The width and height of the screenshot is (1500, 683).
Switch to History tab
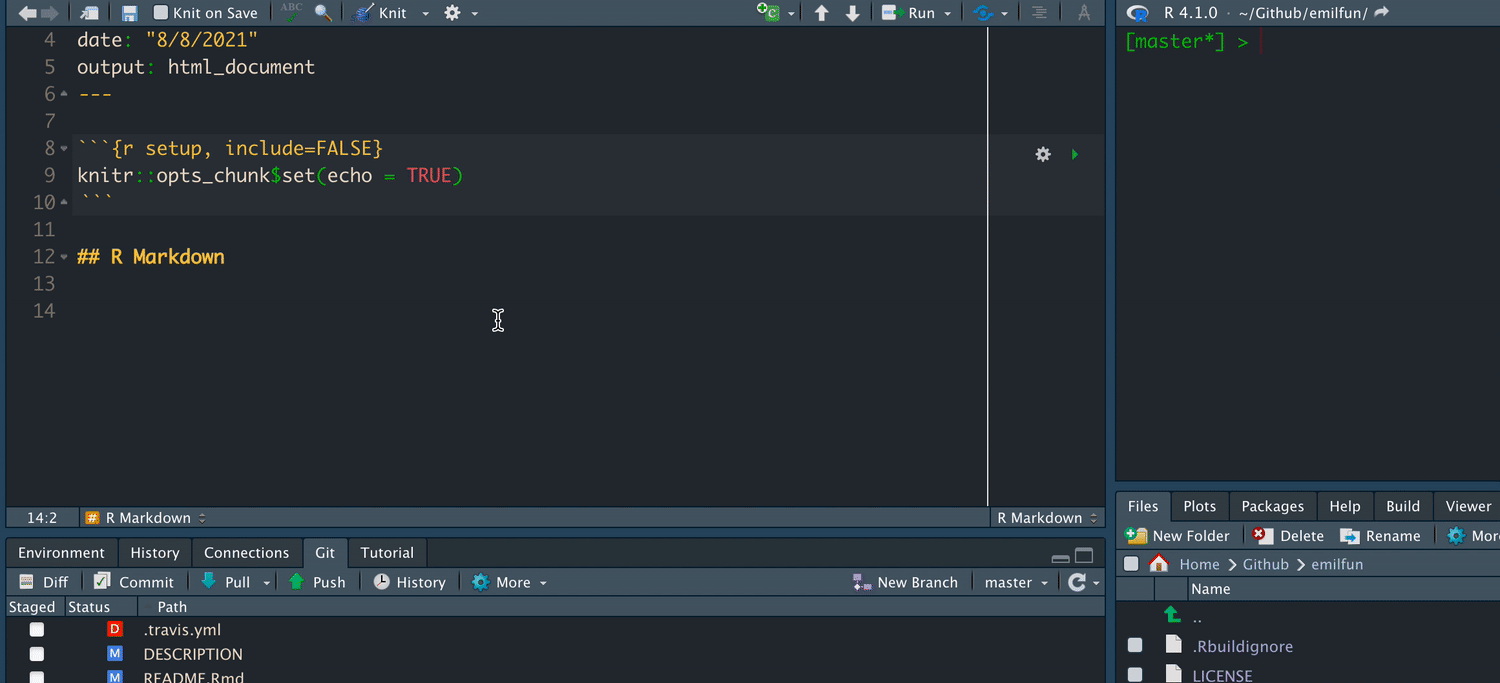tap(154, 552)
